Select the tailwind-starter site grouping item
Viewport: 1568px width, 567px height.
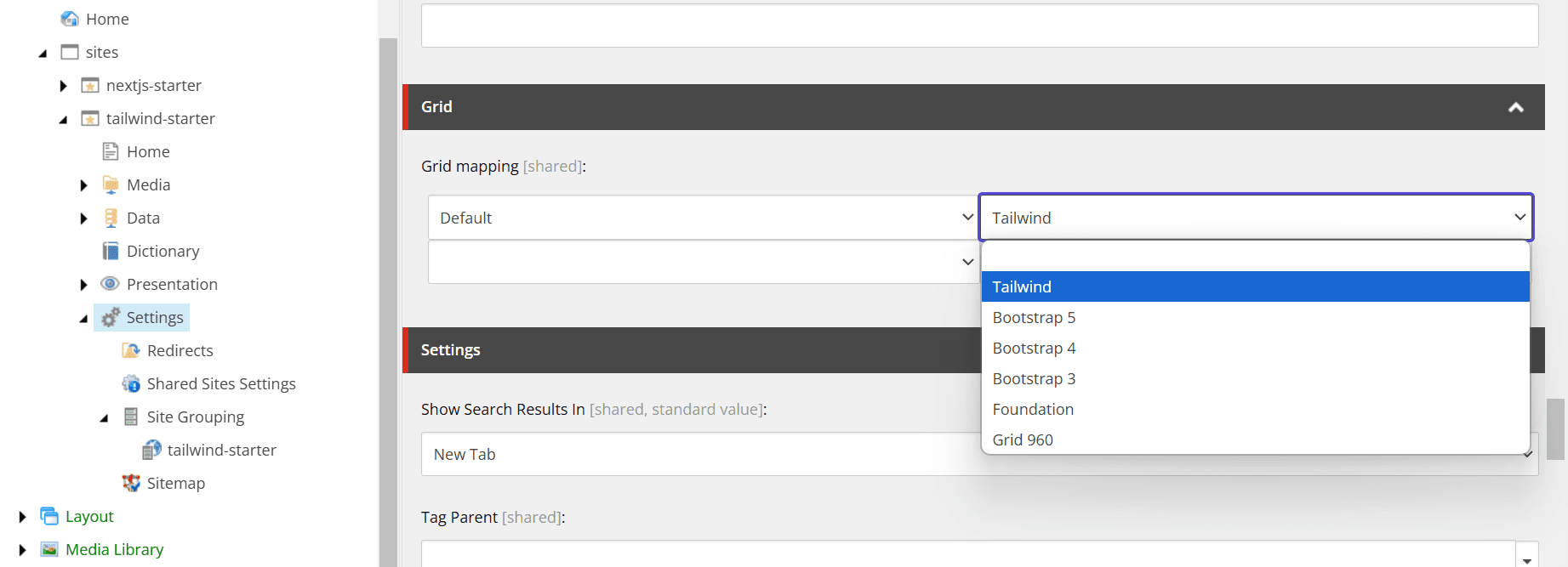click(x=221, y=450)
